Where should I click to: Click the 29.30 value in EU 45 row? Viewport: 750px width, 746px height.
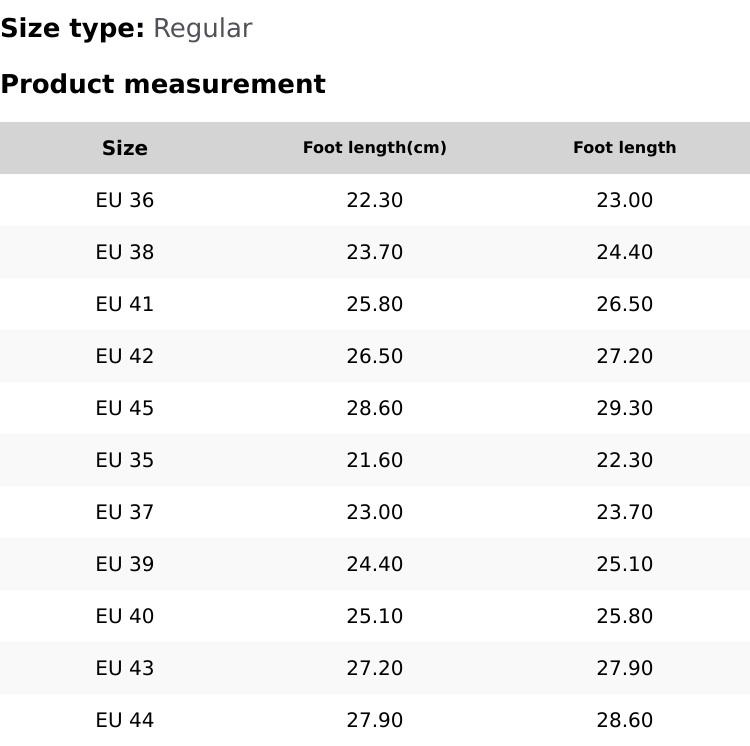tap(625, 408)
